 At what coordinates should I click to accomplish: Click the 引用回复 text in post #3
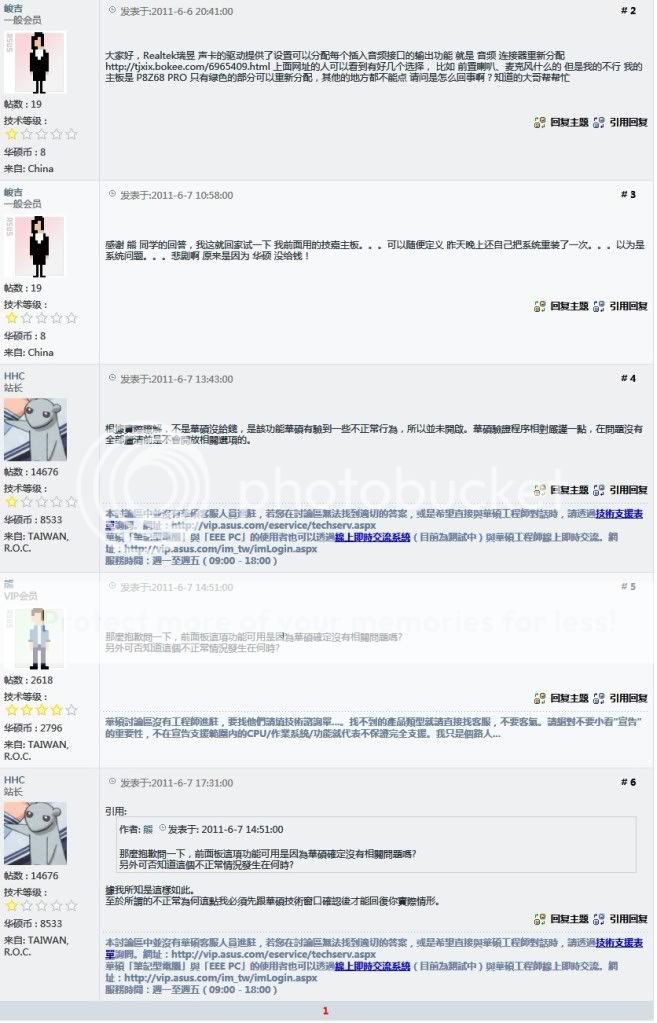pos(628,306)
